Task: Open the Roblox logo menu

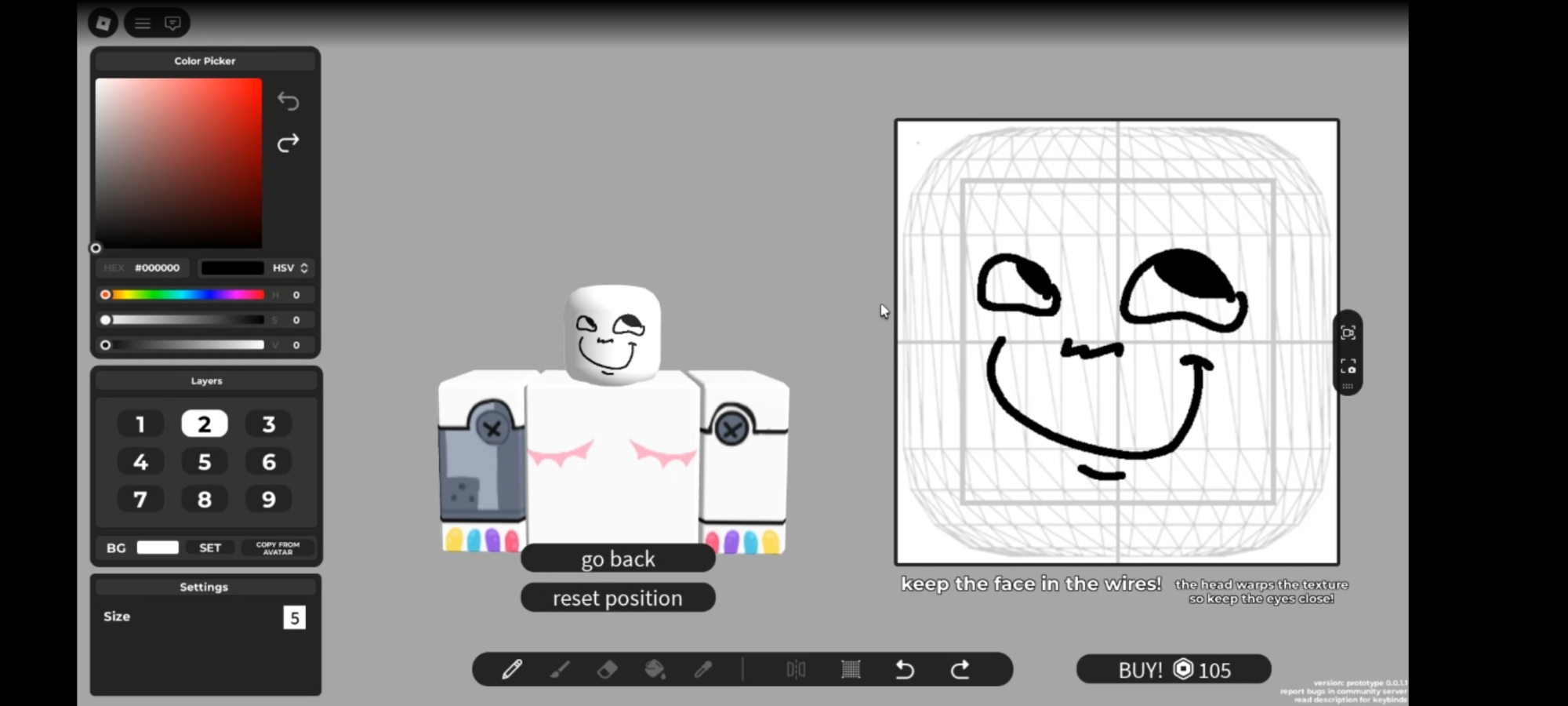Action: [103, 24]
